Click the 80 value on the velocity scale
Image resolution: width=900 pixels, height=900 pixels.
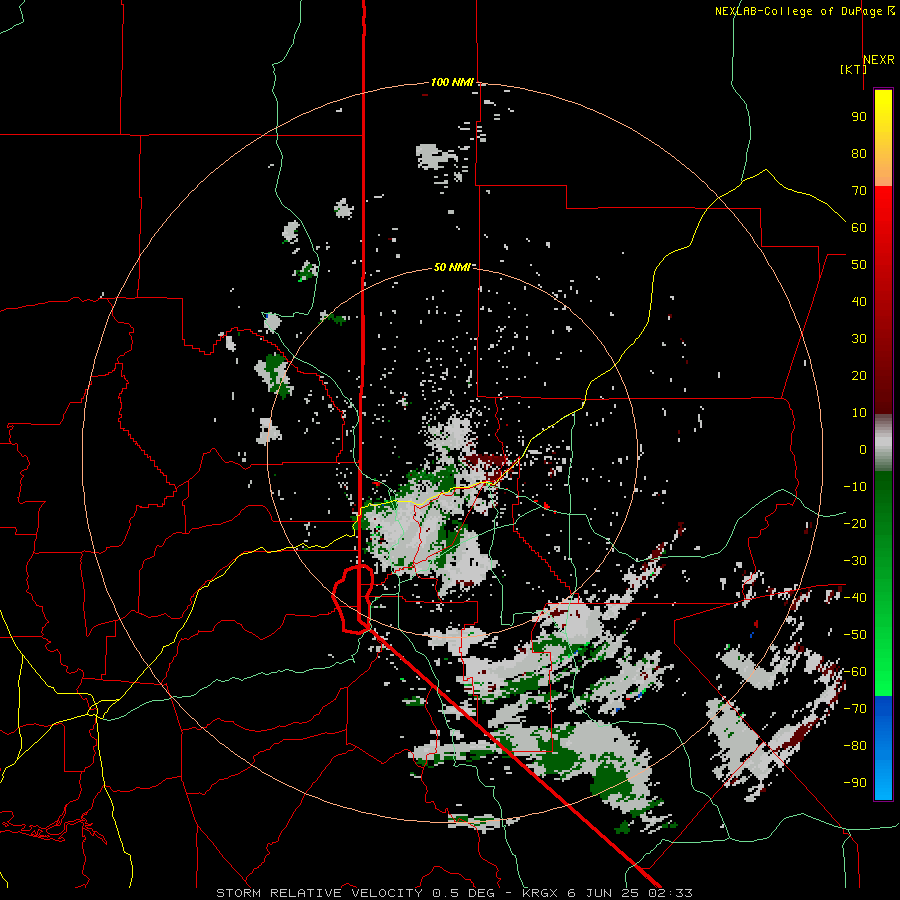pyautogui.click(x=859, y=153)
